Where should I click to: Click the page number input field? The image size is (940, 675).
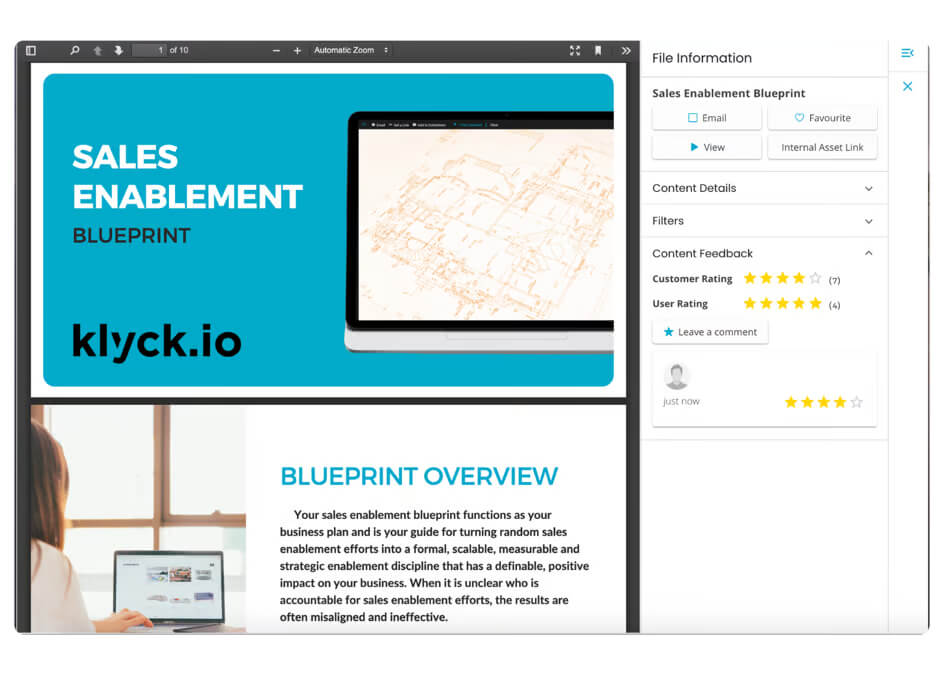pos(149,50)
